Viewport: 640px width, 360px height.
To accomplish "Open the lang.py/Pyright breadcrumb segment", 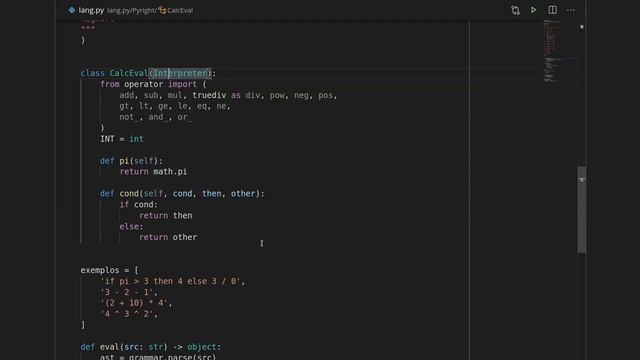I will pyautogui.click(x=131, y=11).
